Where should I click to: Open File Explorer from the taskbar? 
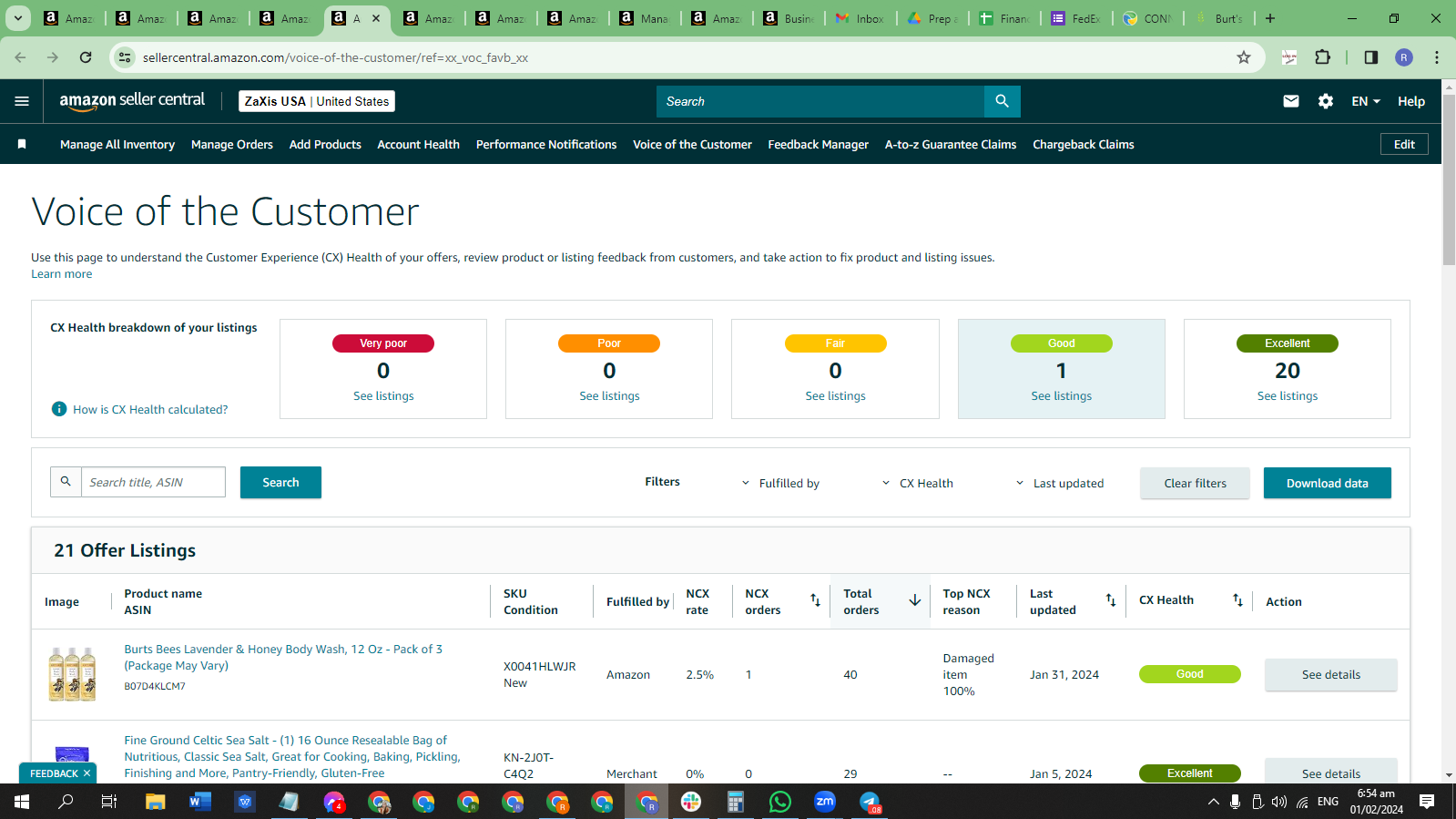156,802
